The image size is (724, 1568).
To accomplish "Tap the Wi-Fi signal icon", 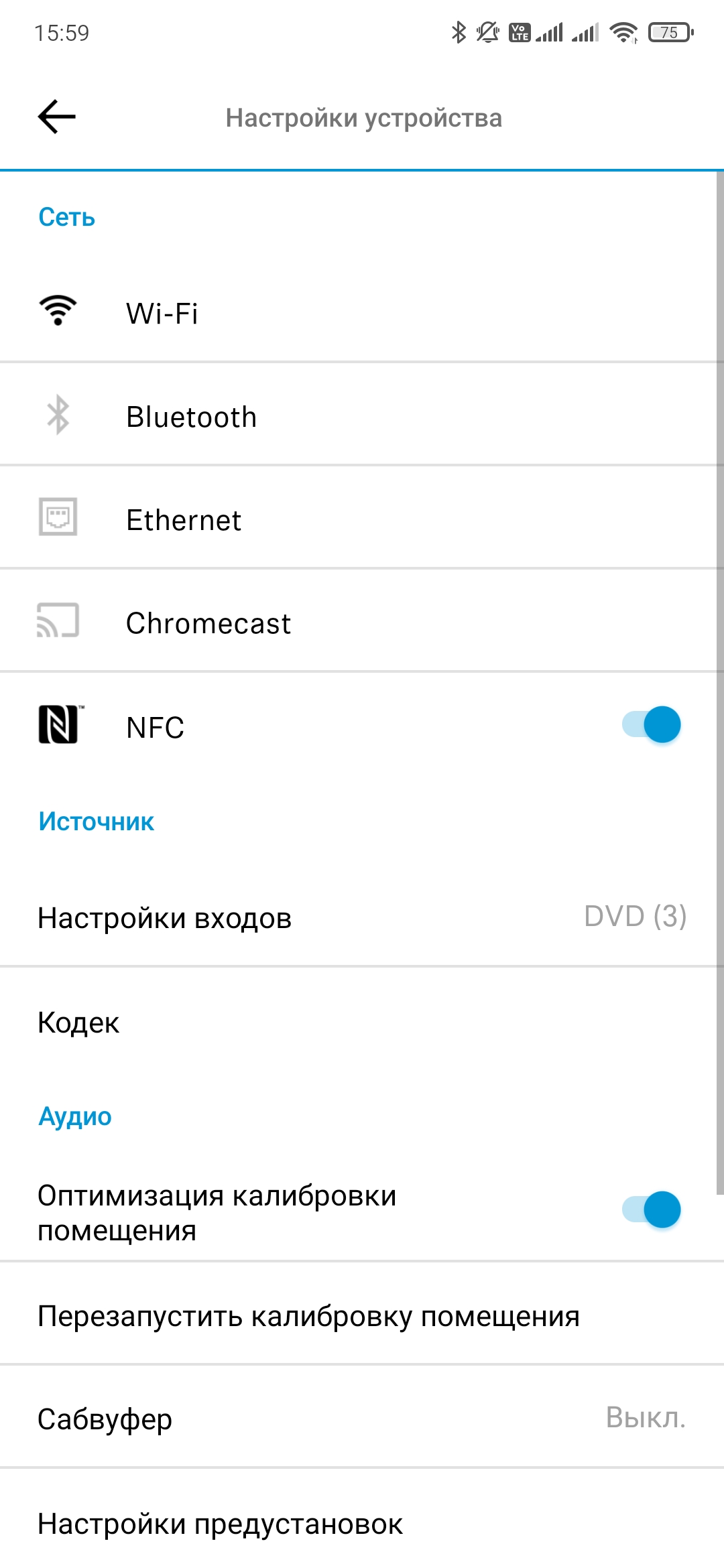I will pyautogui.click(x=58, y=311).
